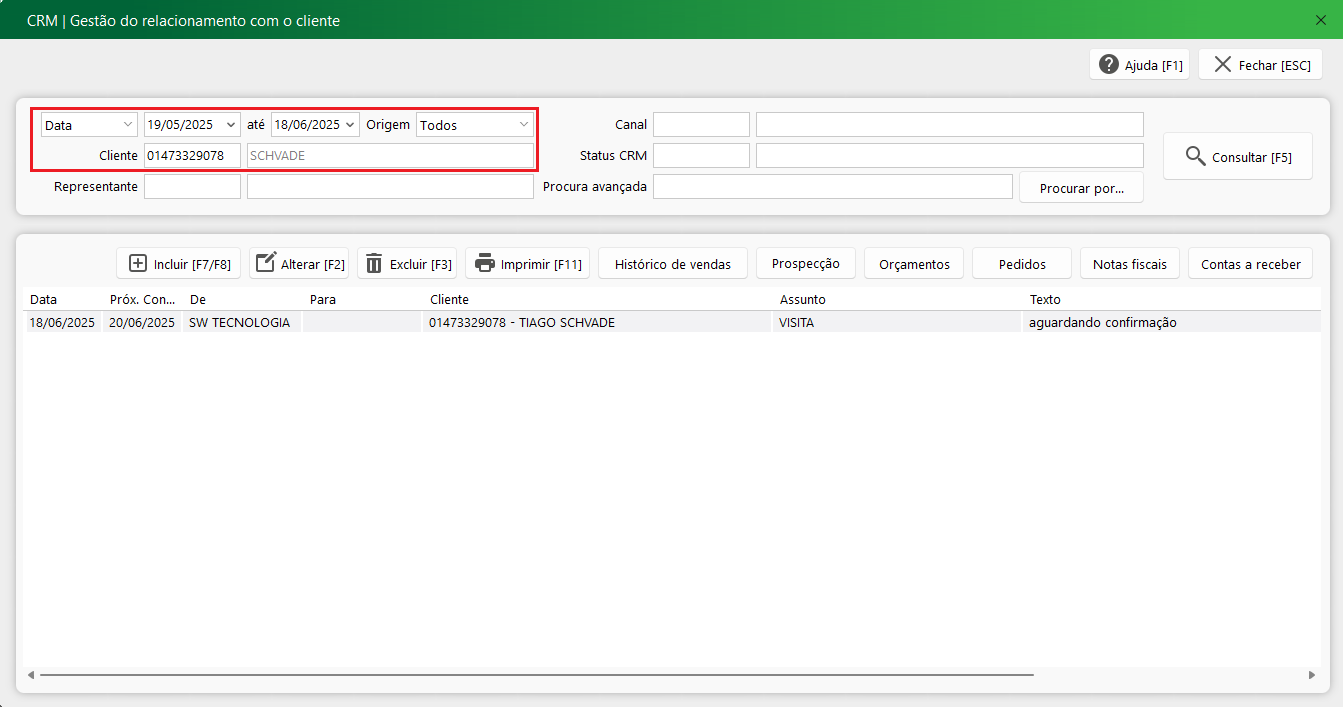The height and width of the screenshot is (707, 1343).
Task: Click the Consultar magnifying glass icon
Action: tap(1195, 156)
